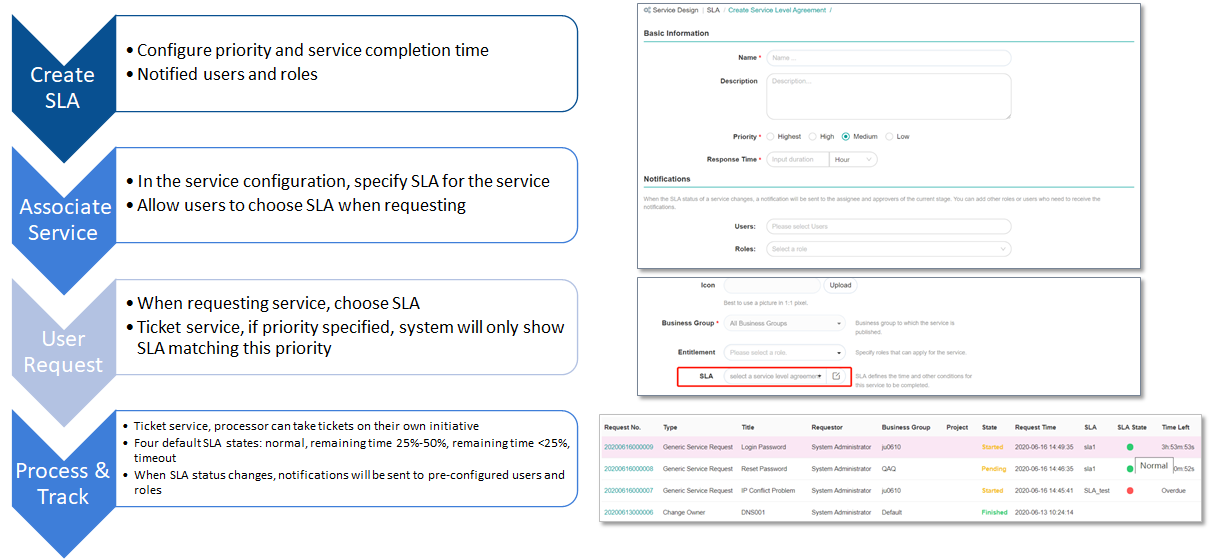The height and width of the screenshot is (559, 1211).
Task: Open the Users 'Please select Users' selector
Action: click(x=889, y=227)
